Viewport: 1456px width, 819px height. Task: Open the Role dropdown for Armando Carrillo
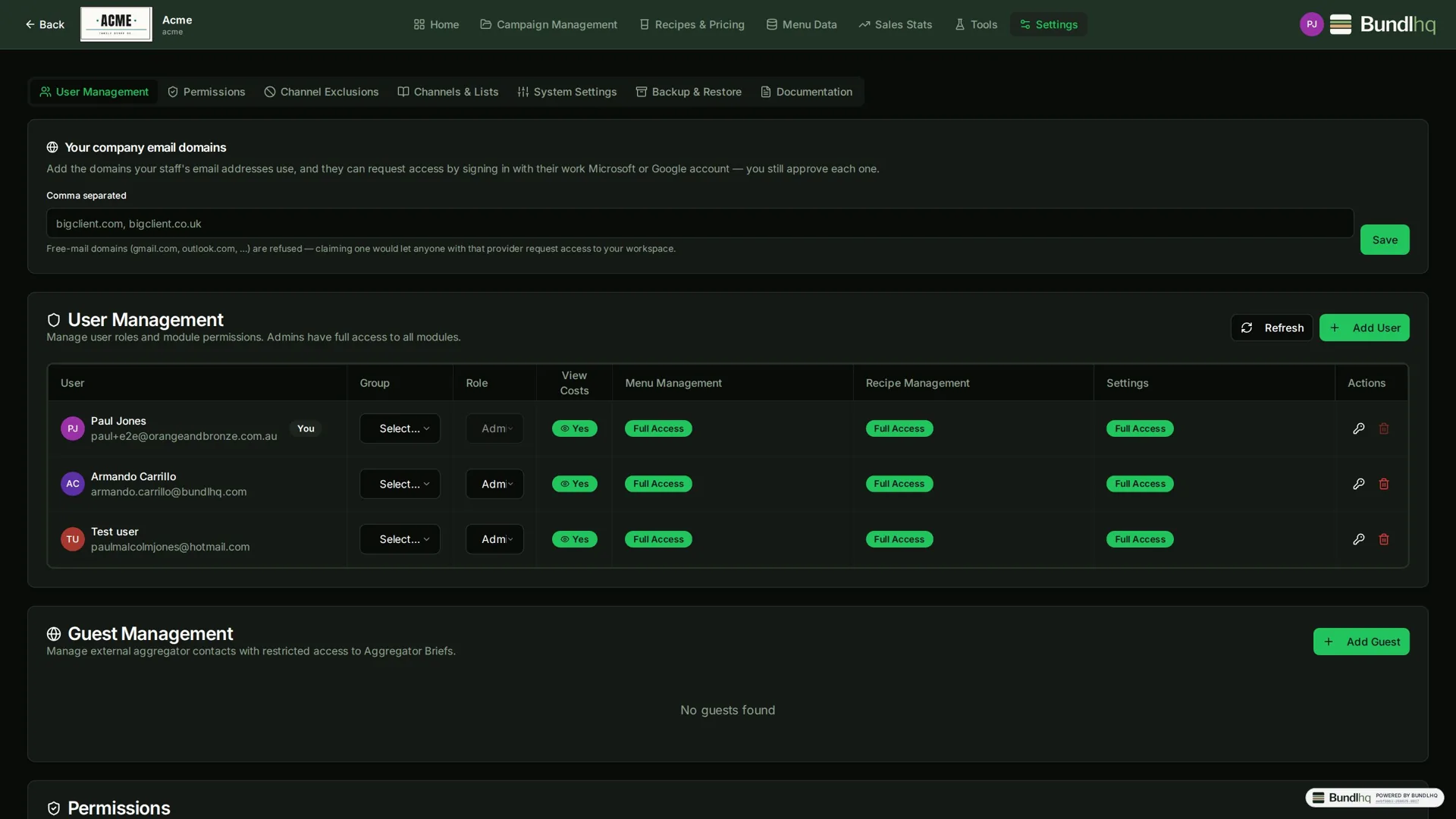click(x=494, y=484)
